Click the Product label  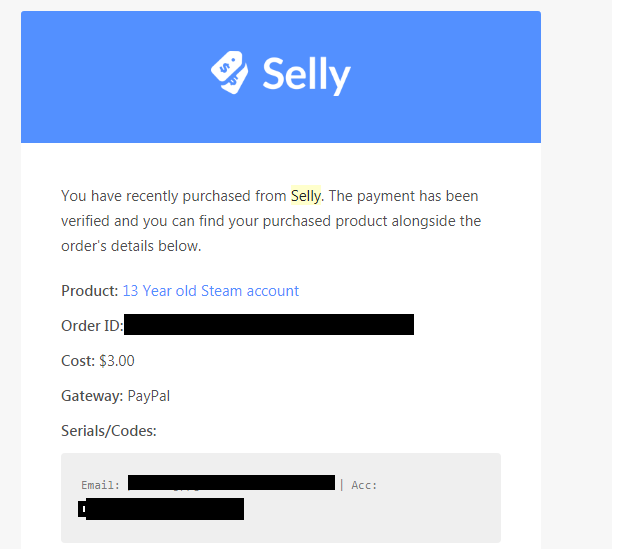[89, 291]
